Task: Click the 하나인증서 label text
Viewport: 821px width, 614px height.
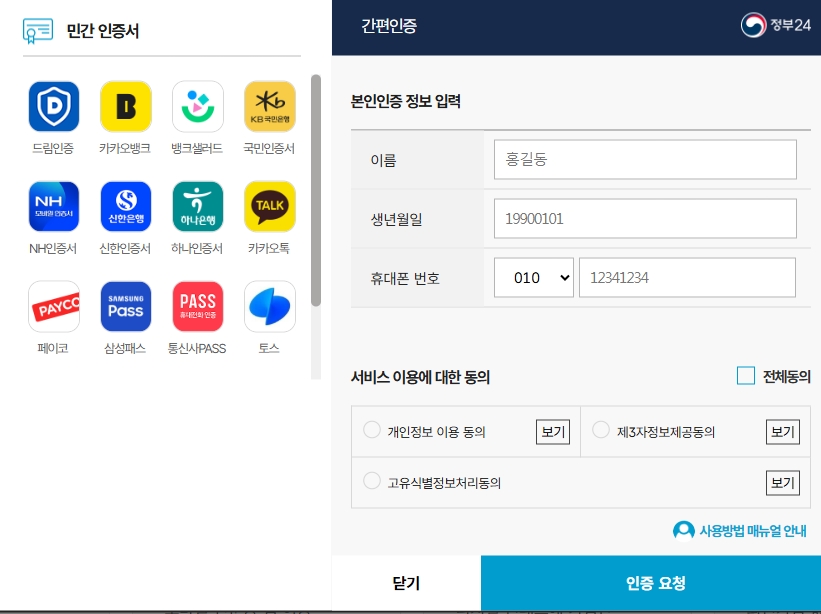Action: [197, 249]
